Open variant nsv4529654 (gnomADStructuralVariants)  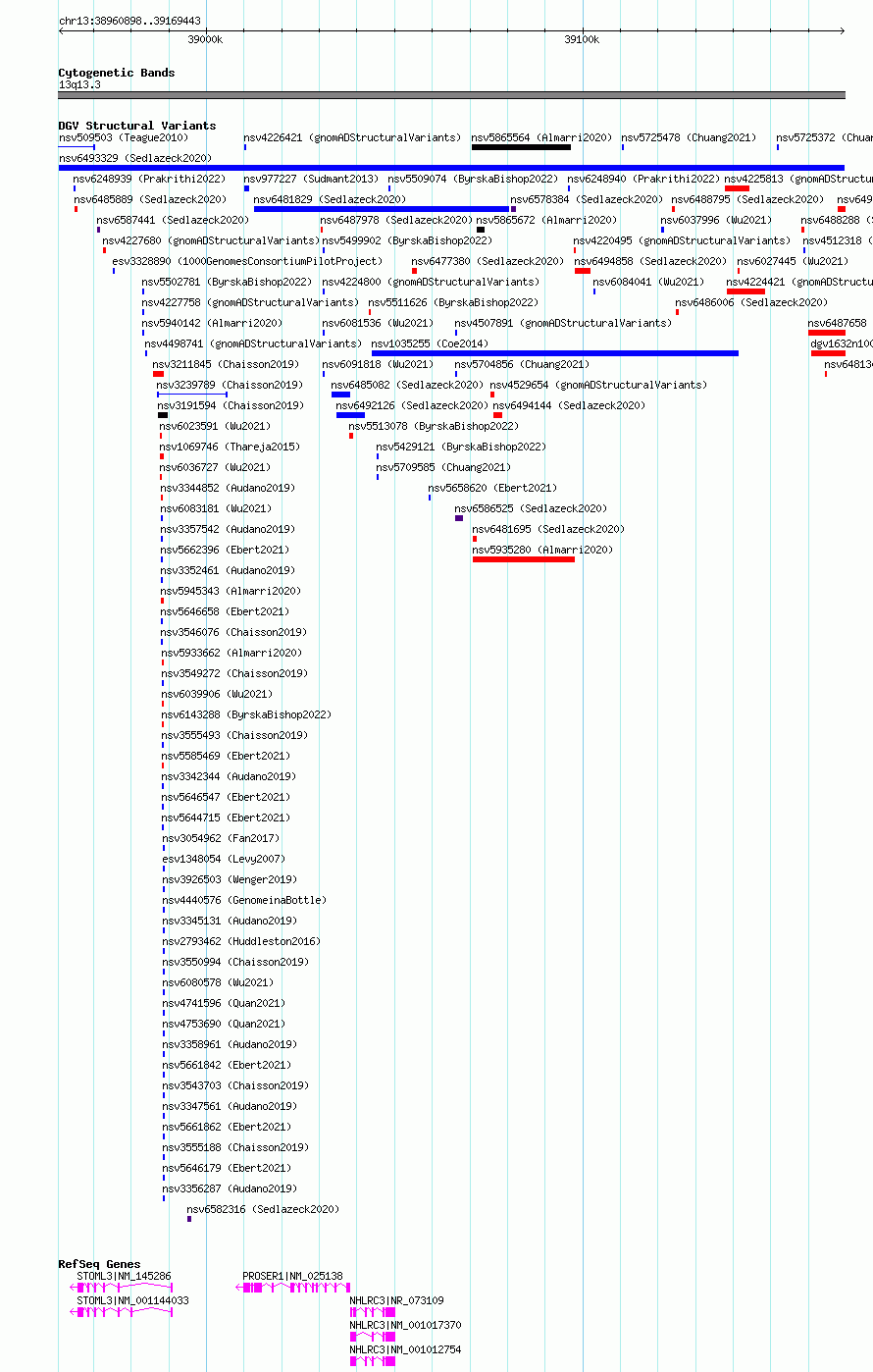(x=598, y=386)
